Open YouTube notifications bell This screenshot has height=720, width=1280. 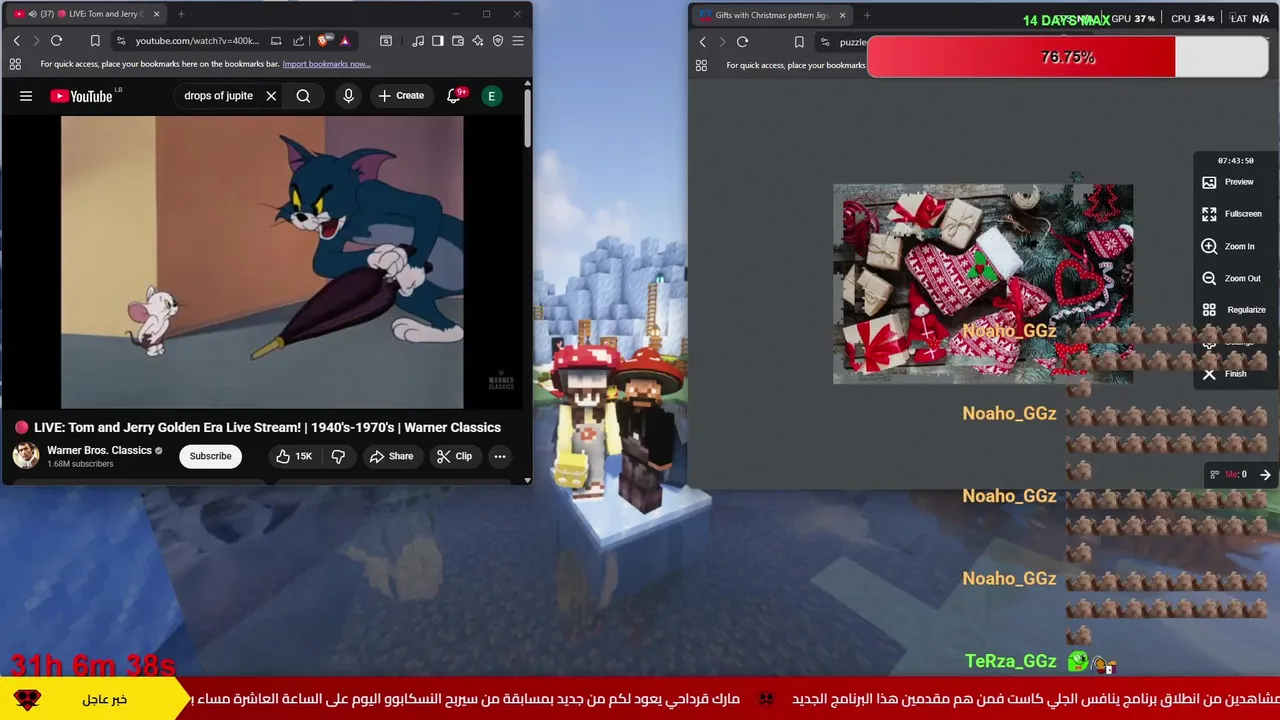[x=454, y=96]
